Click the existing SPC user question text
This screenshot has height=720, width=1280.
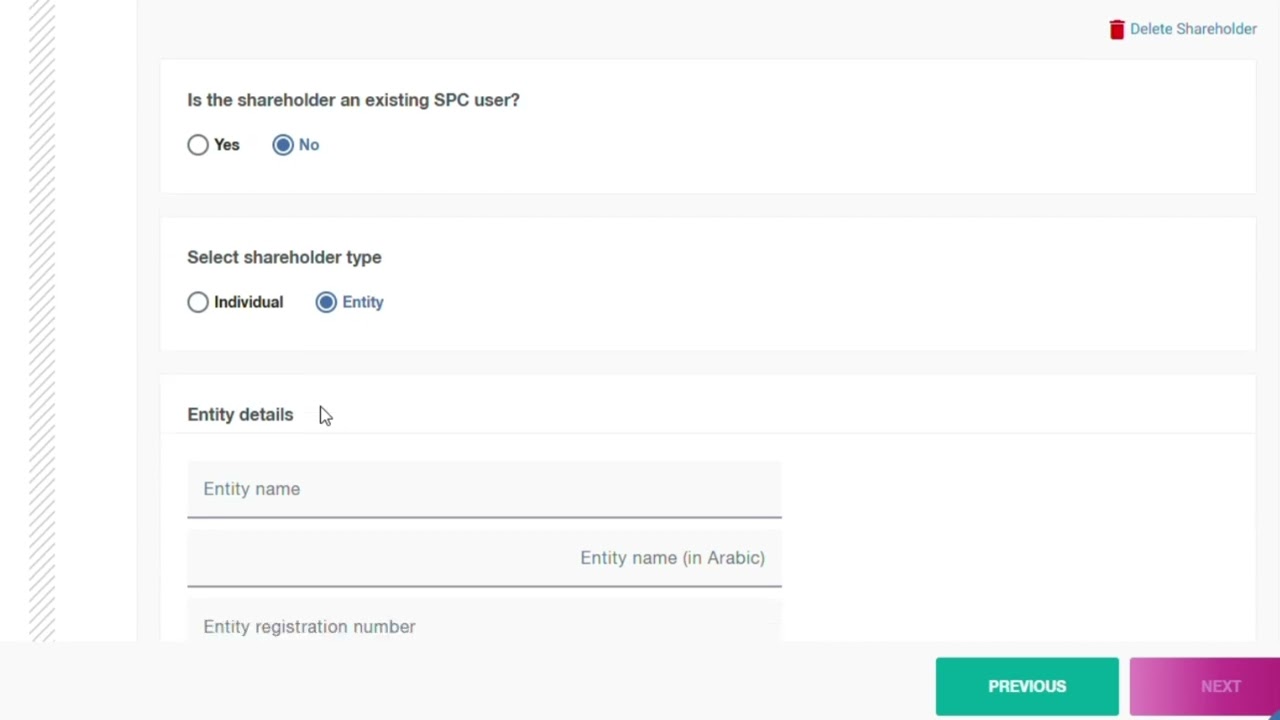[x=353, y=100]
